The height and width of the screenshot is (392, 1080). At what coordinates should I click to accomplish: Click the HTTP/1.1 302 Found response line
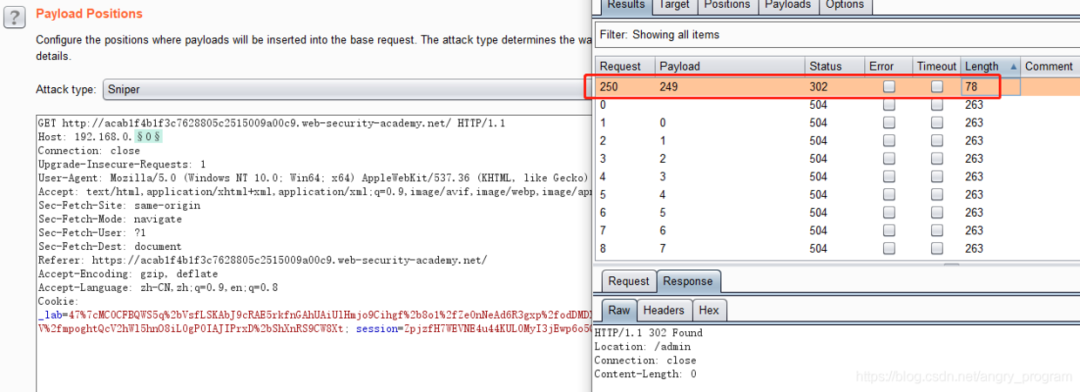(648, 333)
